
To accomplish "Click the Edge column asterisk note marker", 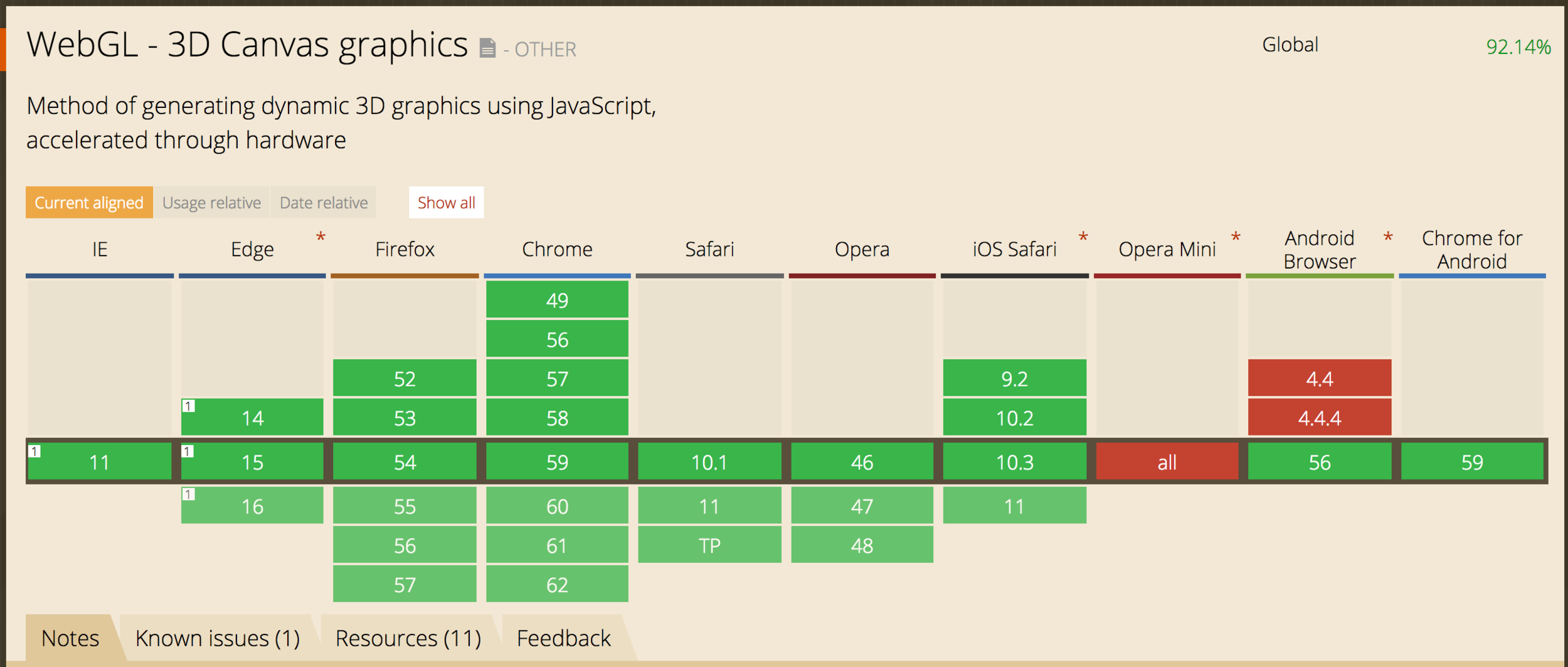I will click(320, 238).
